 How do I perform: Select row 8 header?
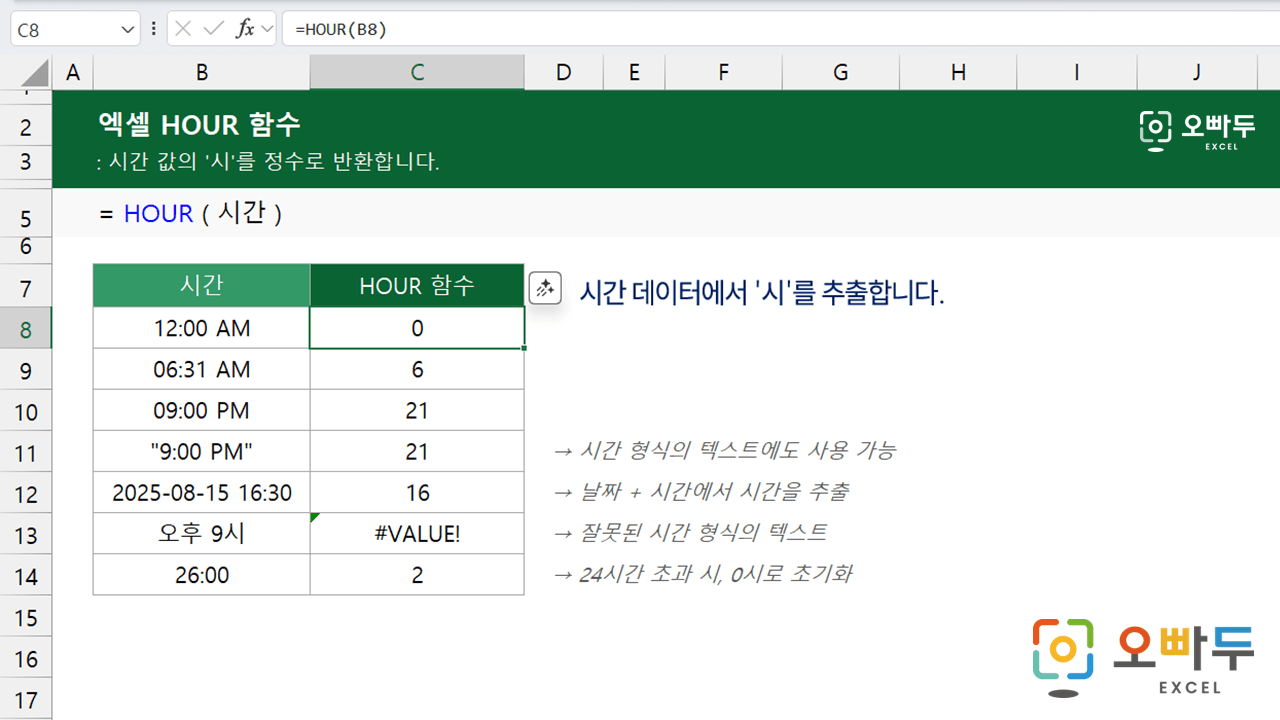[26, 329]
